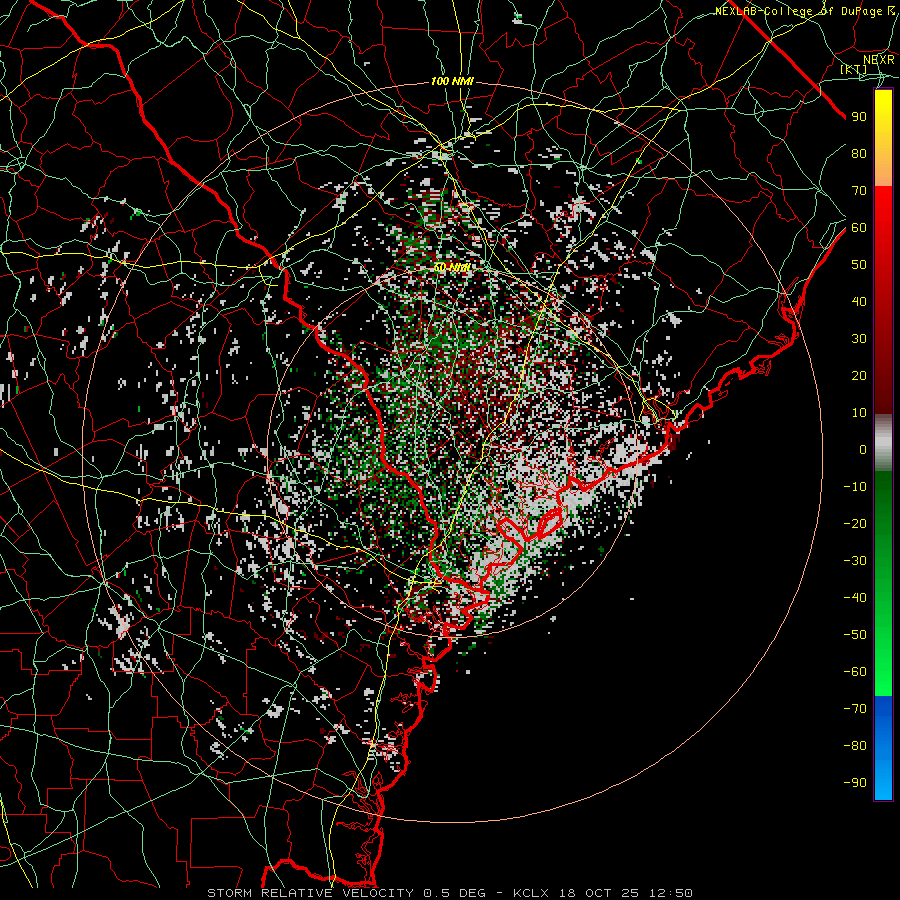Select the -30 value on the velocity scale
Screen dimensions: 900x900
point(855,561)
